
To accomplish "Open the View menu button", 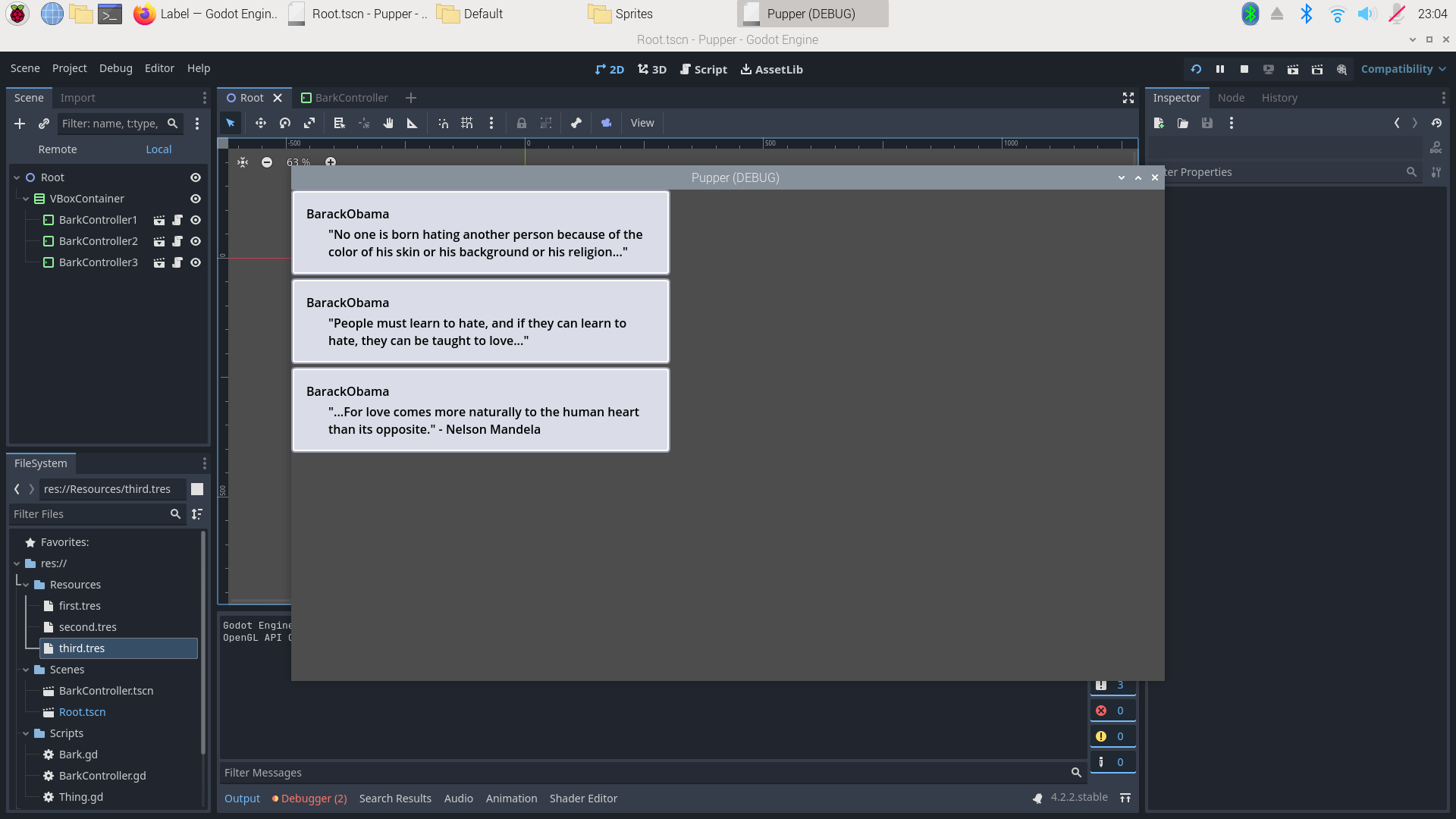I will tap(642, 123).
